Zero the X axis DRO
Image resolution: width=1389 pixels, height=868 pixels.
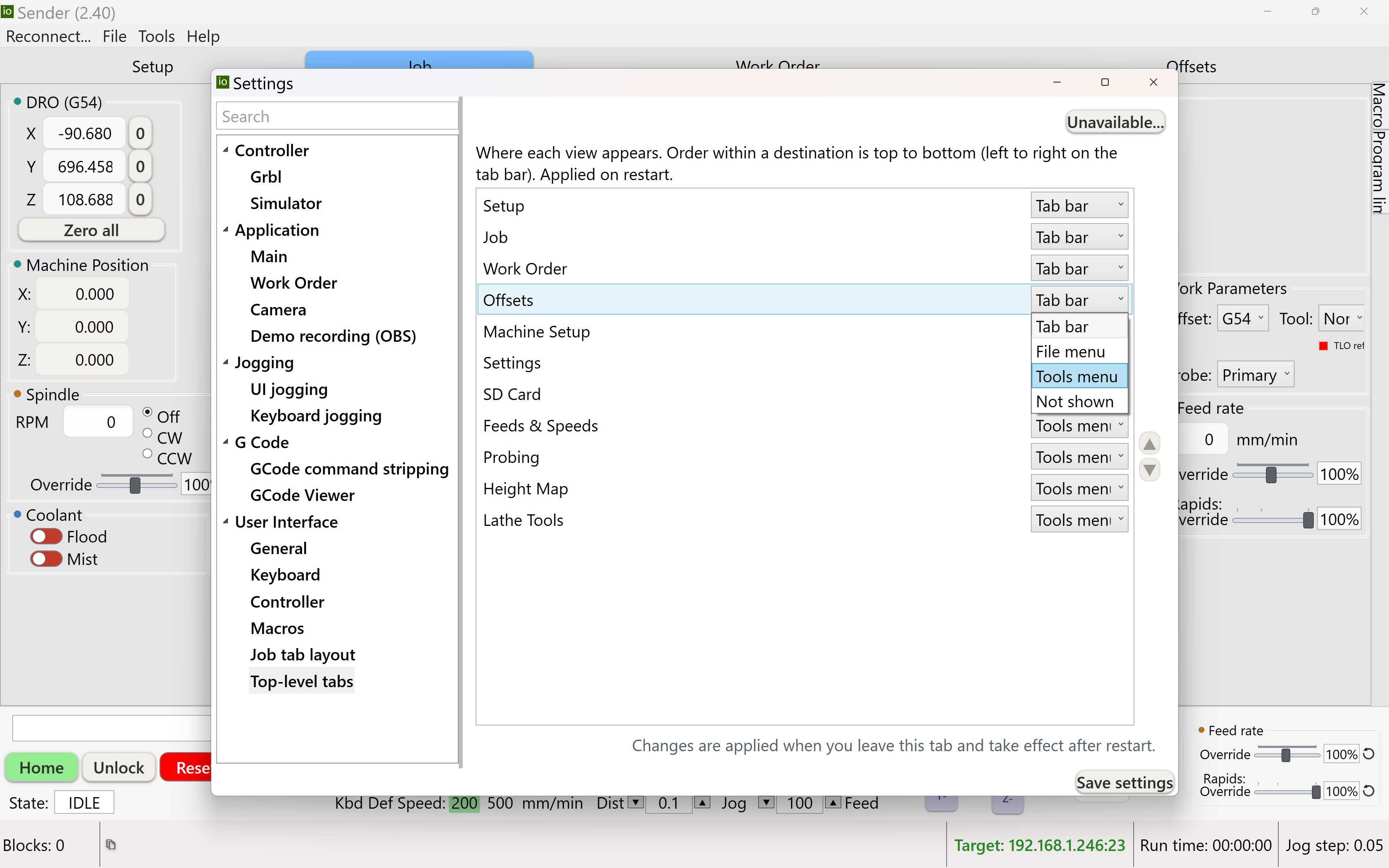point(140,134)
